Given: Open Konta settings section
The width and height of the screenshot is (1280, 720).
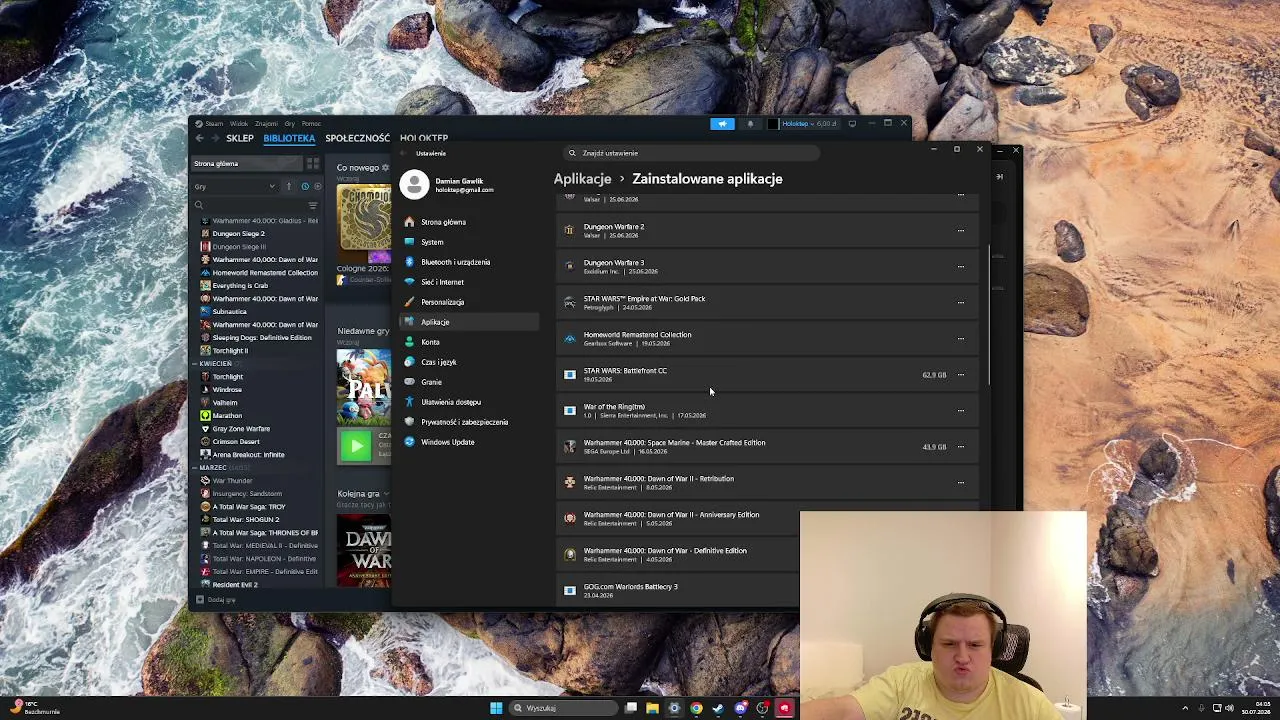Looking at the screenshot, I should tap(470, 342).
